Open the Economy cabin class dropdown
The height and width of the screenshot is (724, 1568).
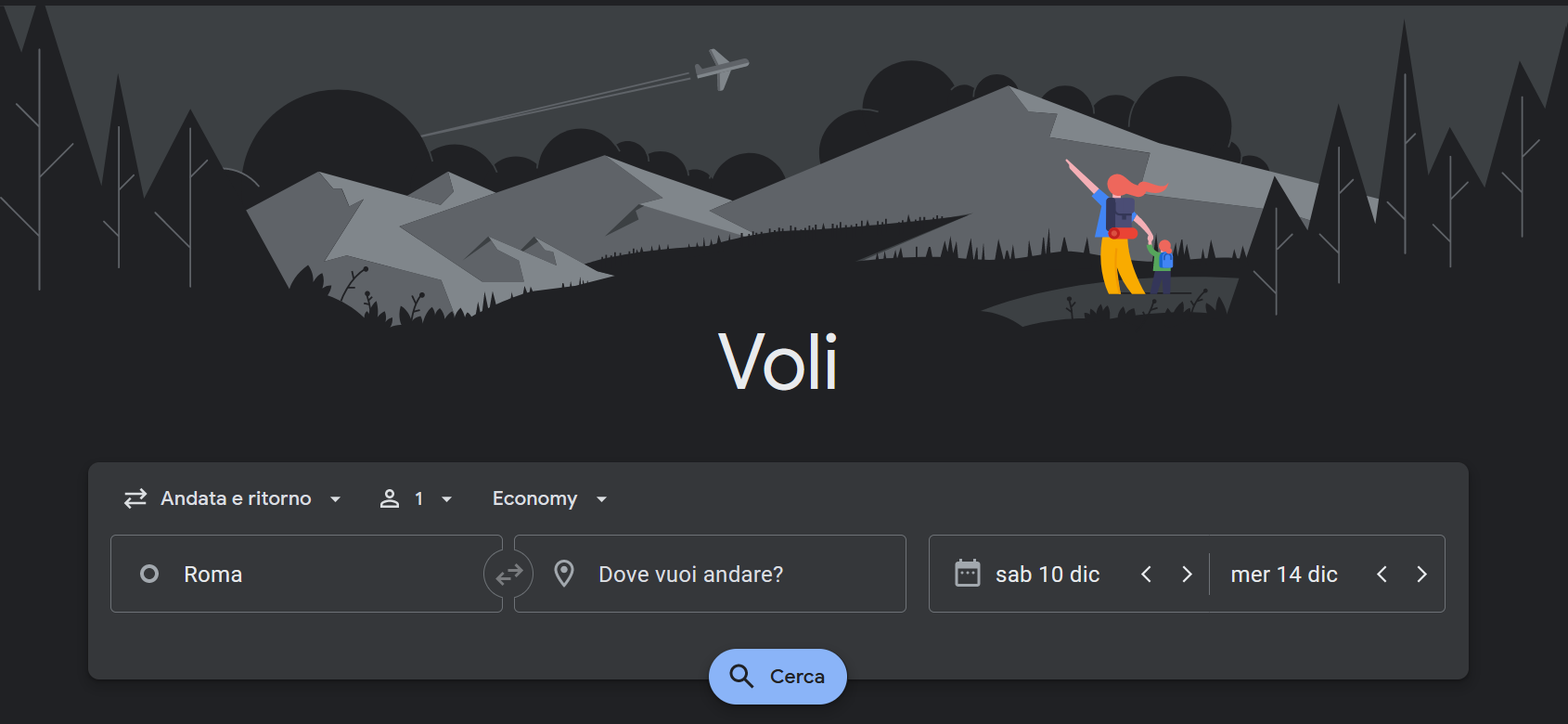(549, 498)
